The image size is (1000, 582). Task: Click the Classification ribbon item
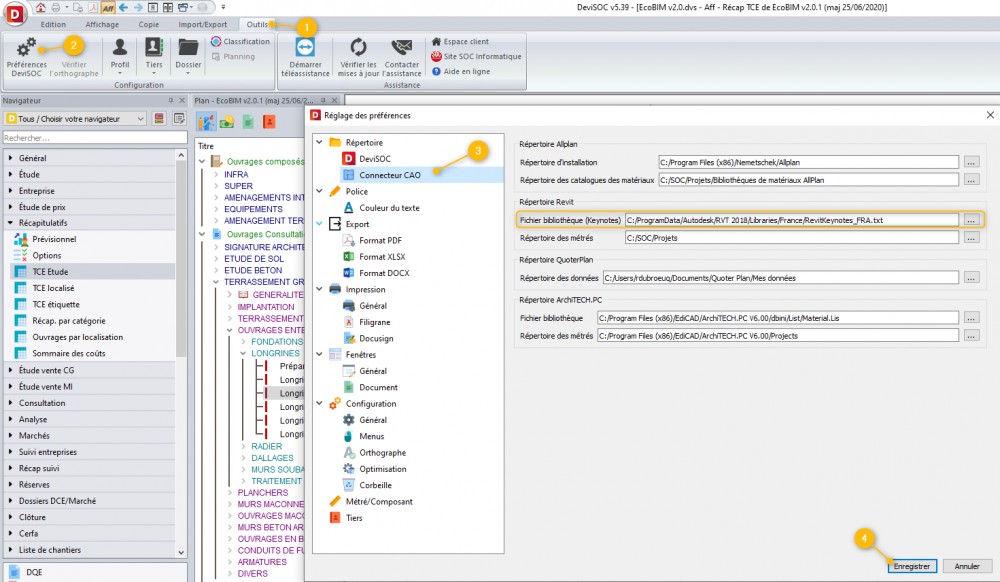click(x=240, y=41)
